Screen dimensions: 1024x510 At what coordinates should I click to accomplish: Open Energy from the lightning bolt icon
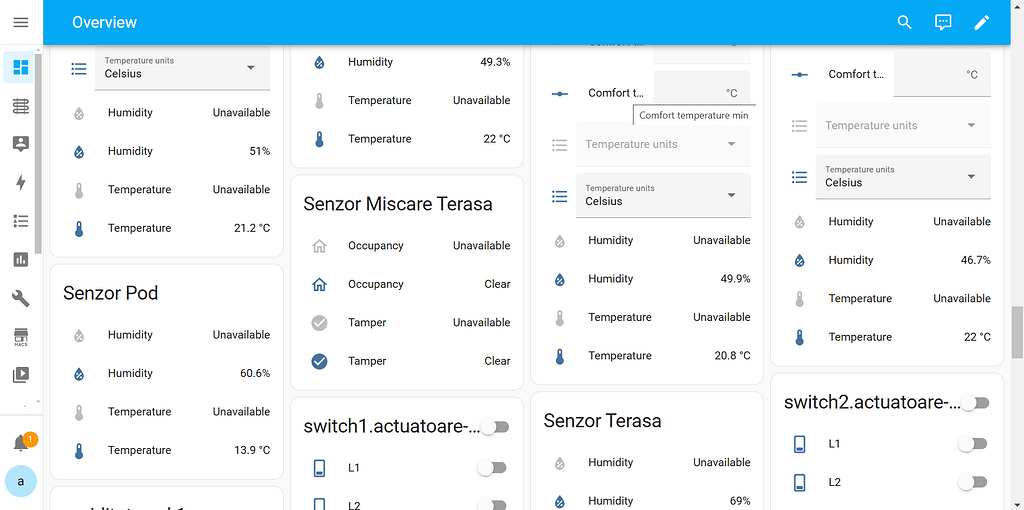point(21,182)
